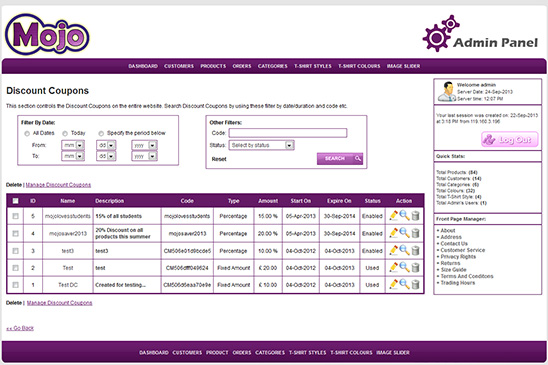Click Delete above the coupons table
The height and width of the screenshot is (365, 548).
point(14,185)
